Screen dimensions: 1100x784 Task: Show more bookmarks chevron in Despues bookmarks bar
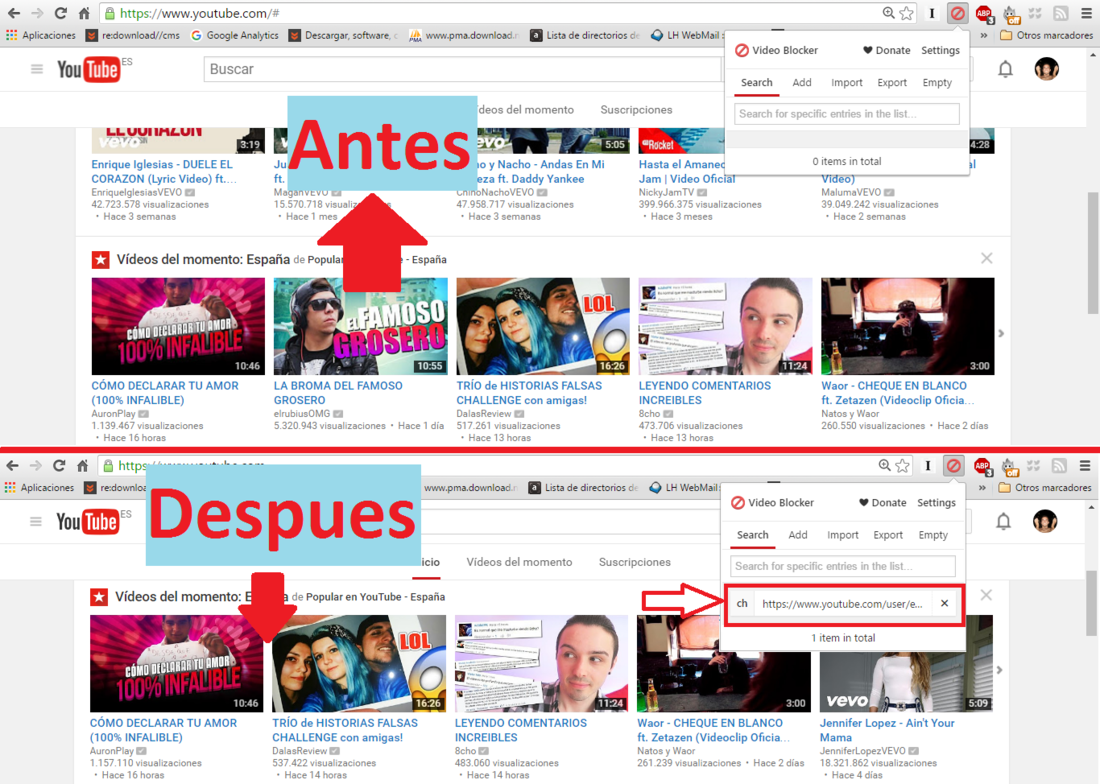click(x=982, y=487)
